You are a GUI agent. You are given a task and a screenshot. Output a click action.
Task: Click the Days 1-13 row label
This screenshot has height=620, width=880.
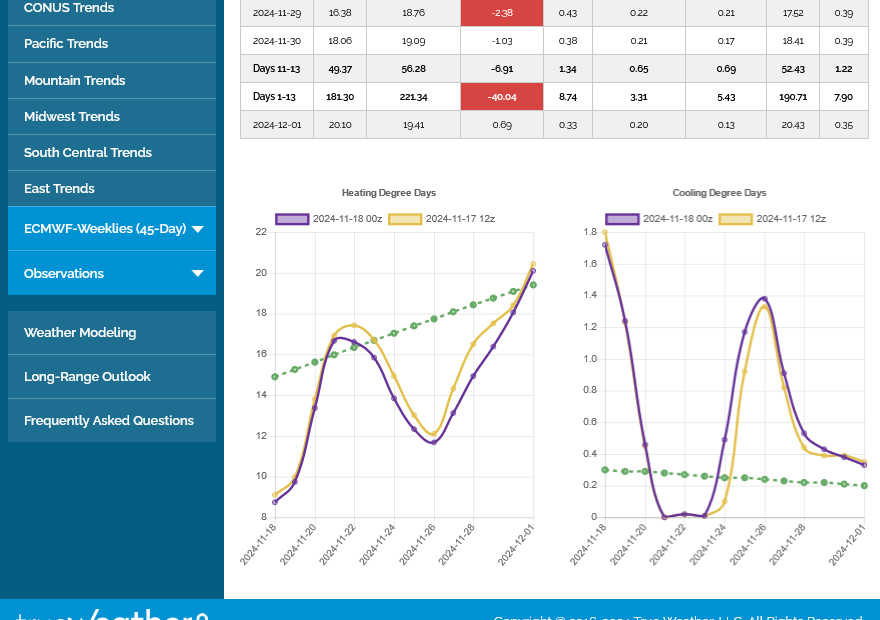click(x=277, y=97)
